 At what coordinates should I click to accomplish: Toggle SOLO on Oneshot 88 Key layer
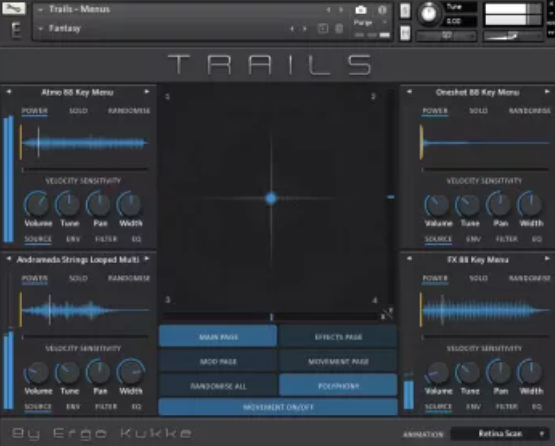tap(478, 111)
